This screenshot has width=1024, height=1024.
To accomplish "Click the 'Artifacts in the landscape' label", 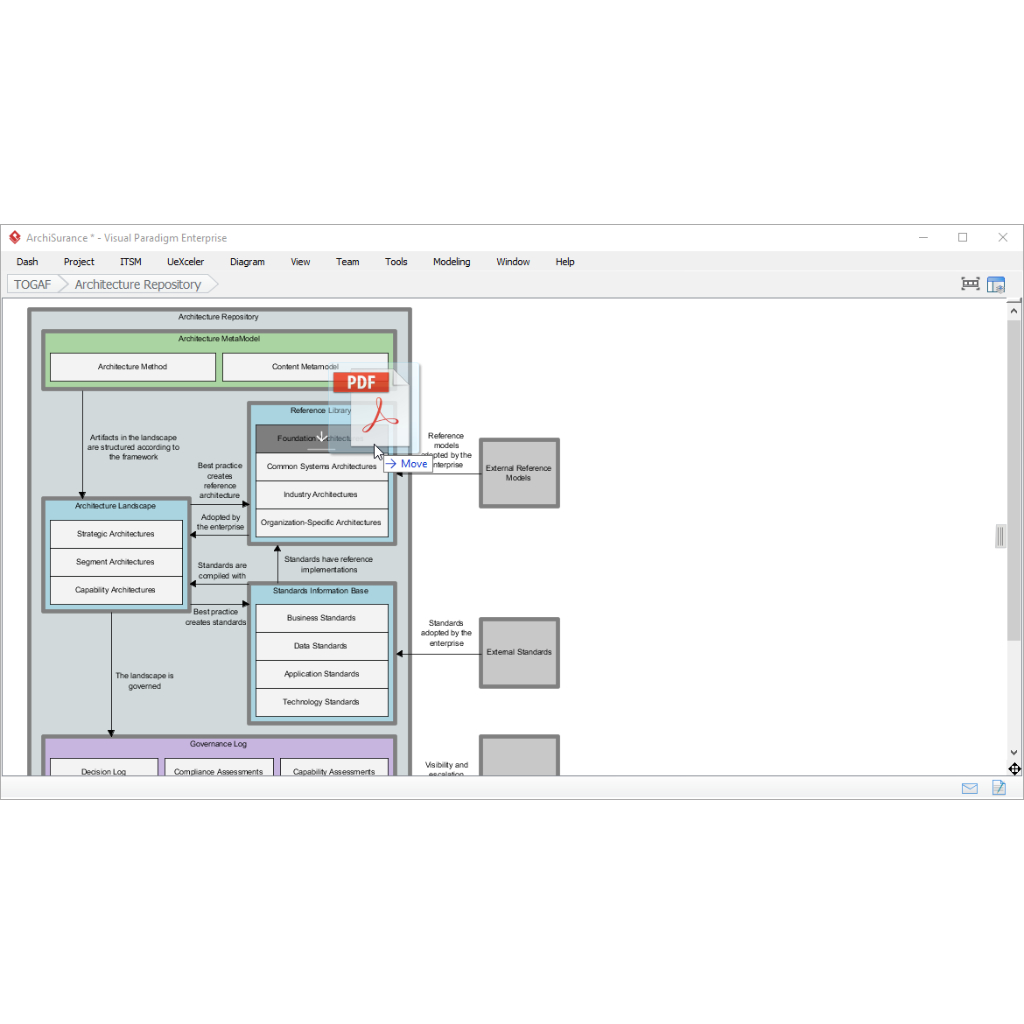I will pyautogui.click(x=133, y=447).
